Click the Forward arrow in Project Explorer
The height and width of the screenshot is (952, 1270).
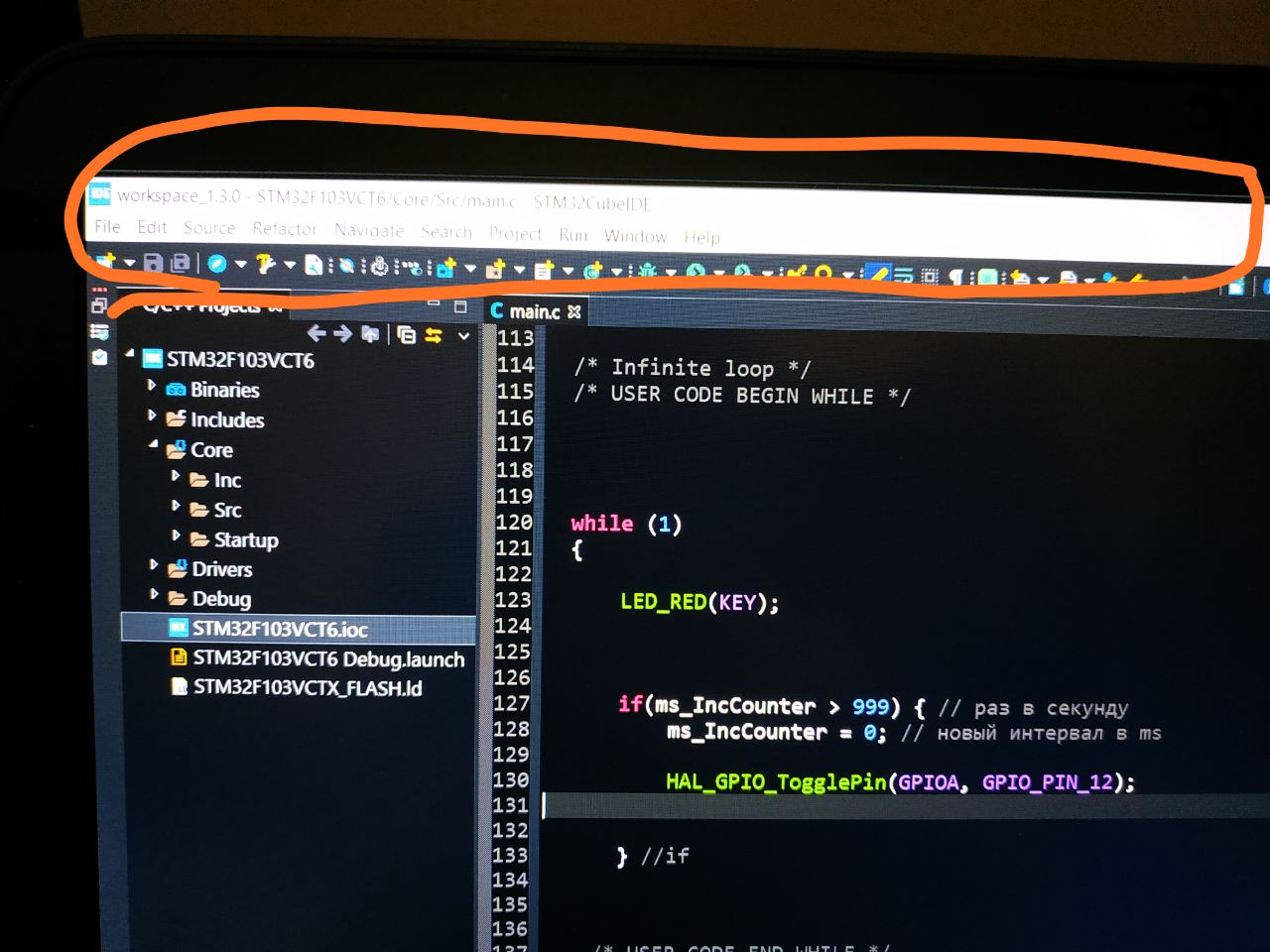[x=343, y=333]
